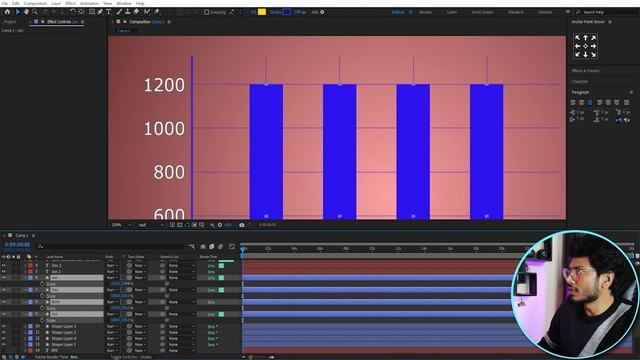Open blend mode dropdown for layer Jan 2

pyautogui.click(x=112, y=271)
